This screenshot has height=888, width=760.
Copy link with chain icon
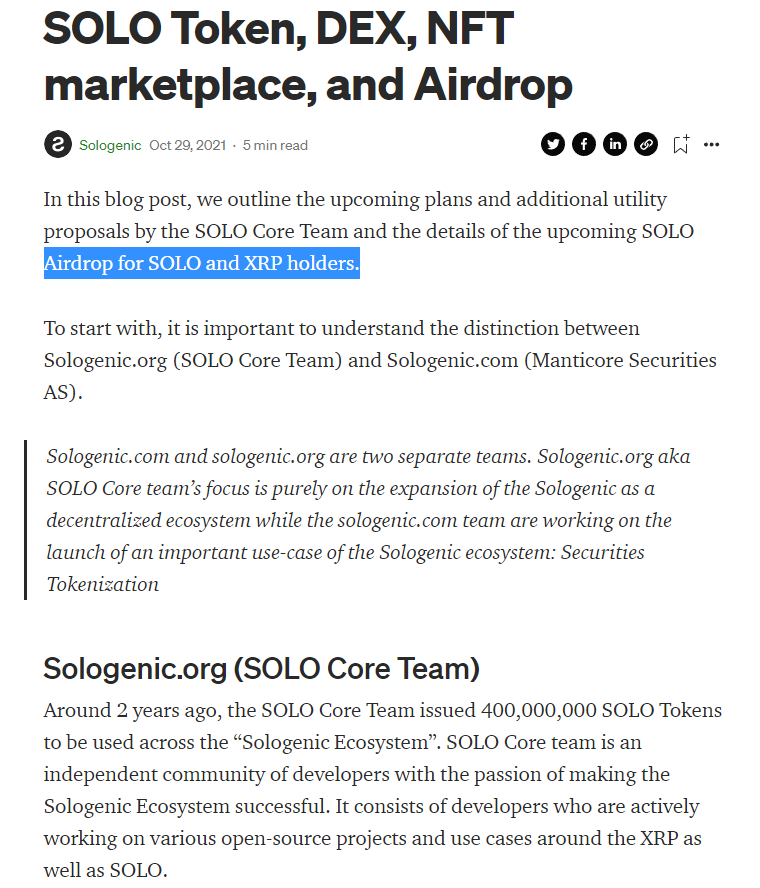(646, 144)
